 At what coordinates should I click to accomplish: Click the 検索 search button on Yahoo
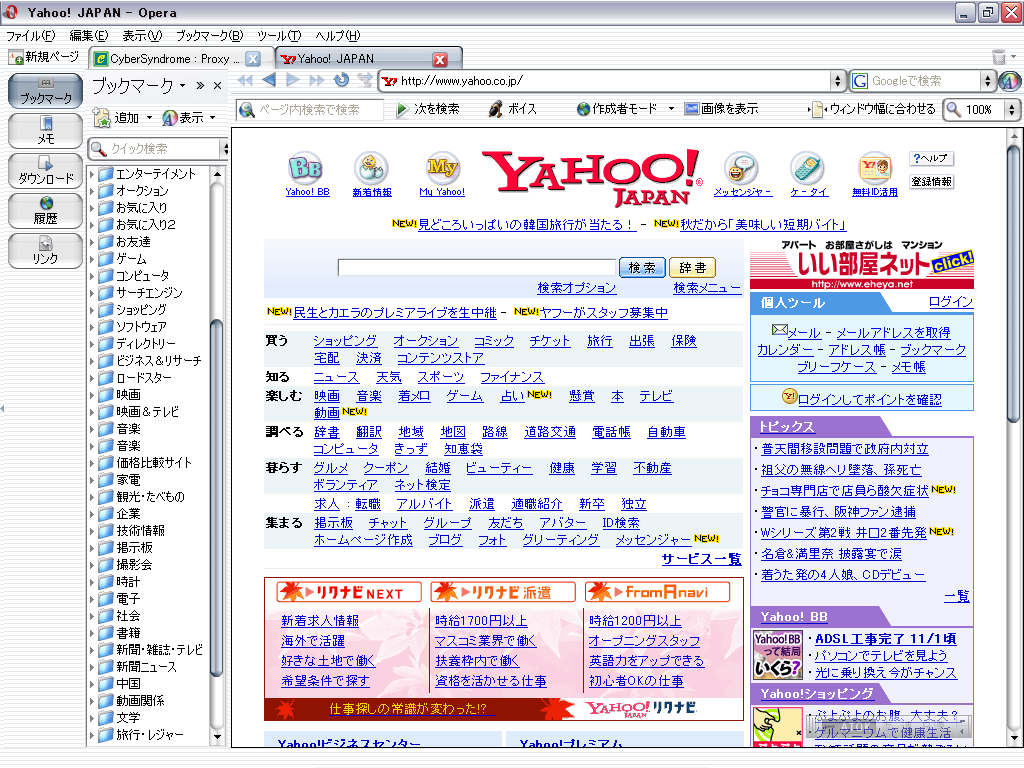point(642,267)
